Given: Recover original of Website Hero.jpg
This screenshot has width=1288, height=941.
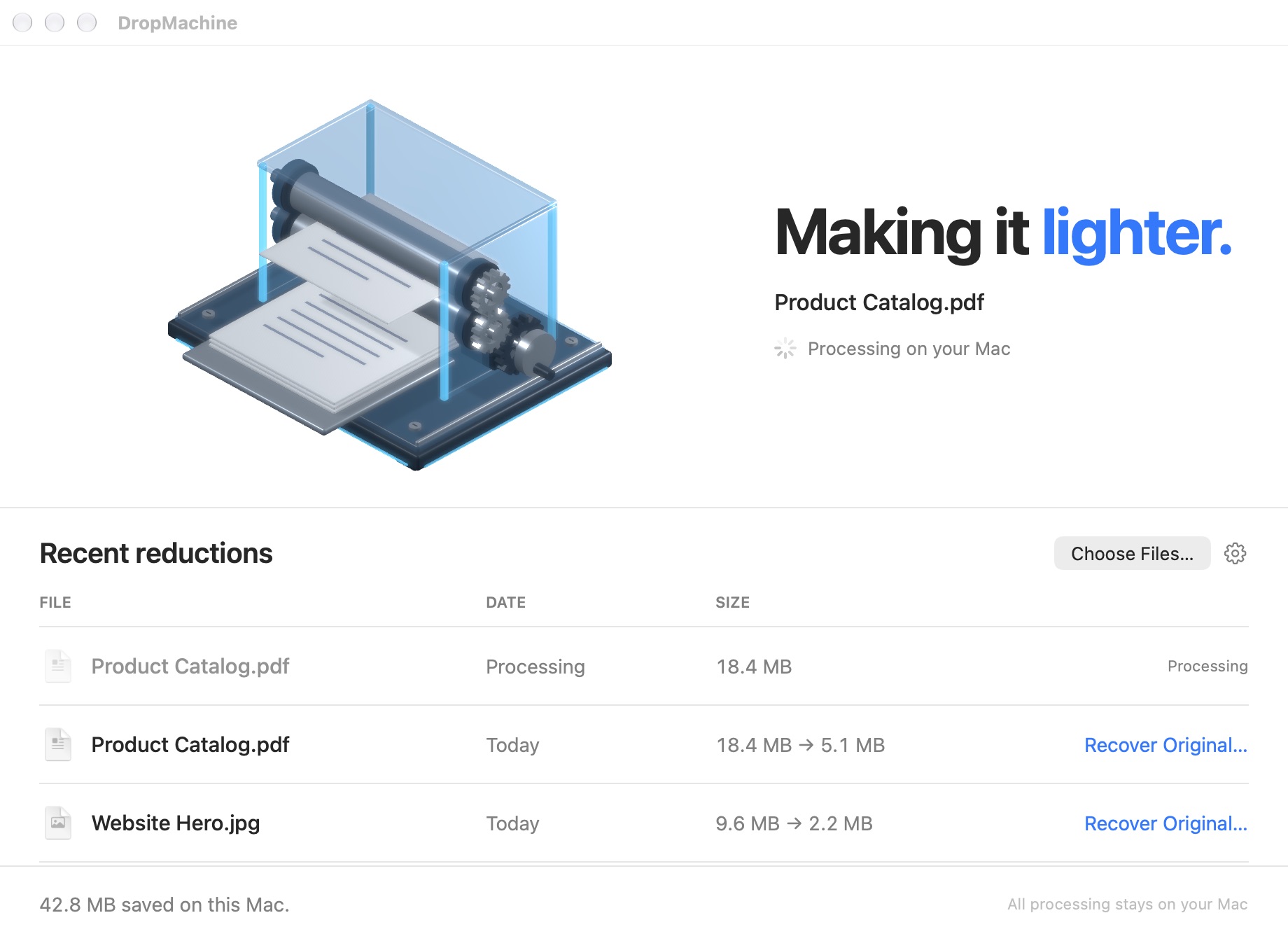Looking at the screenshot, I should point(1165,823).
